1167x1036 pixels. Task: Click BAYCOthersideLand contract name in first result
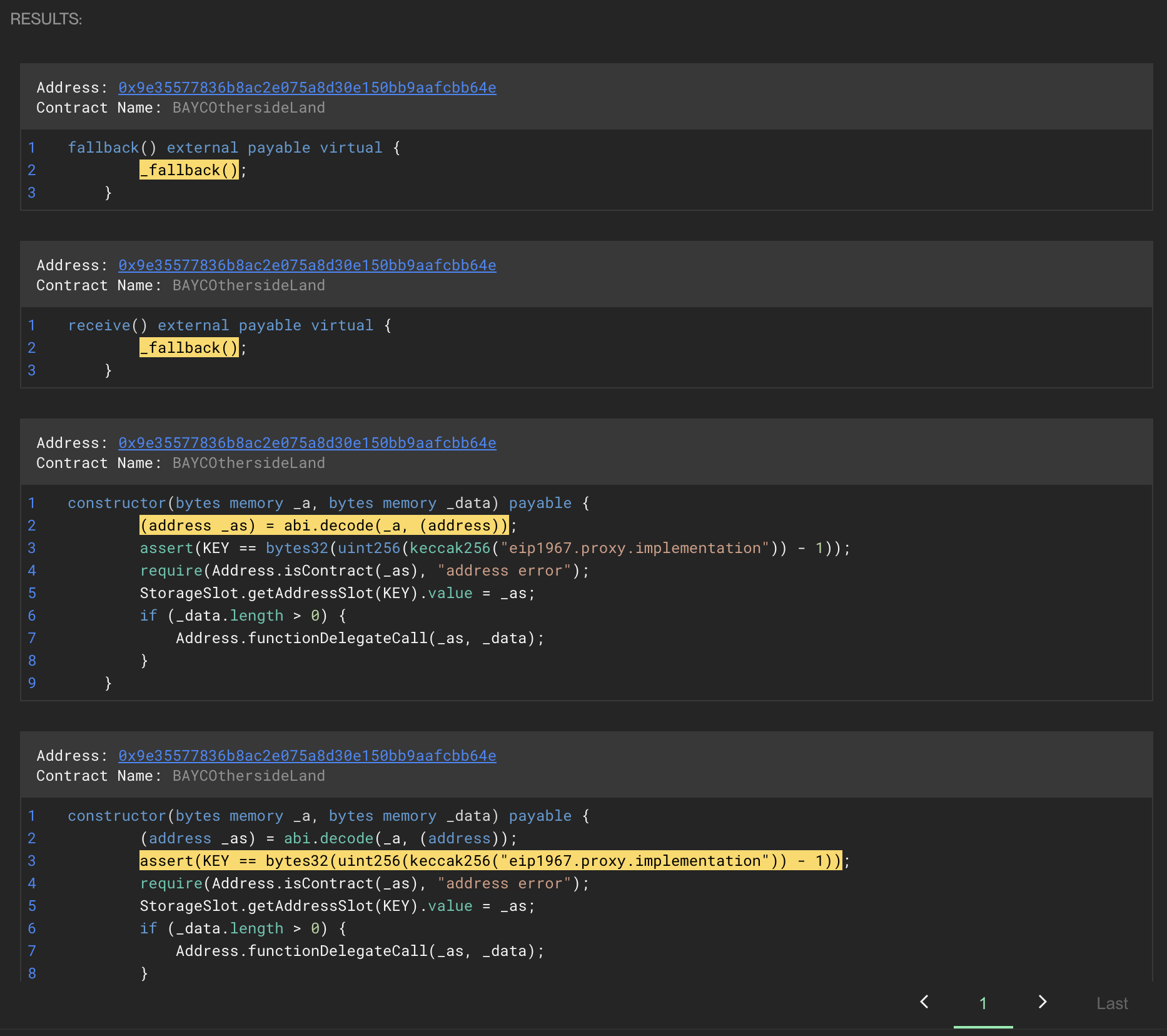[248, 108]
